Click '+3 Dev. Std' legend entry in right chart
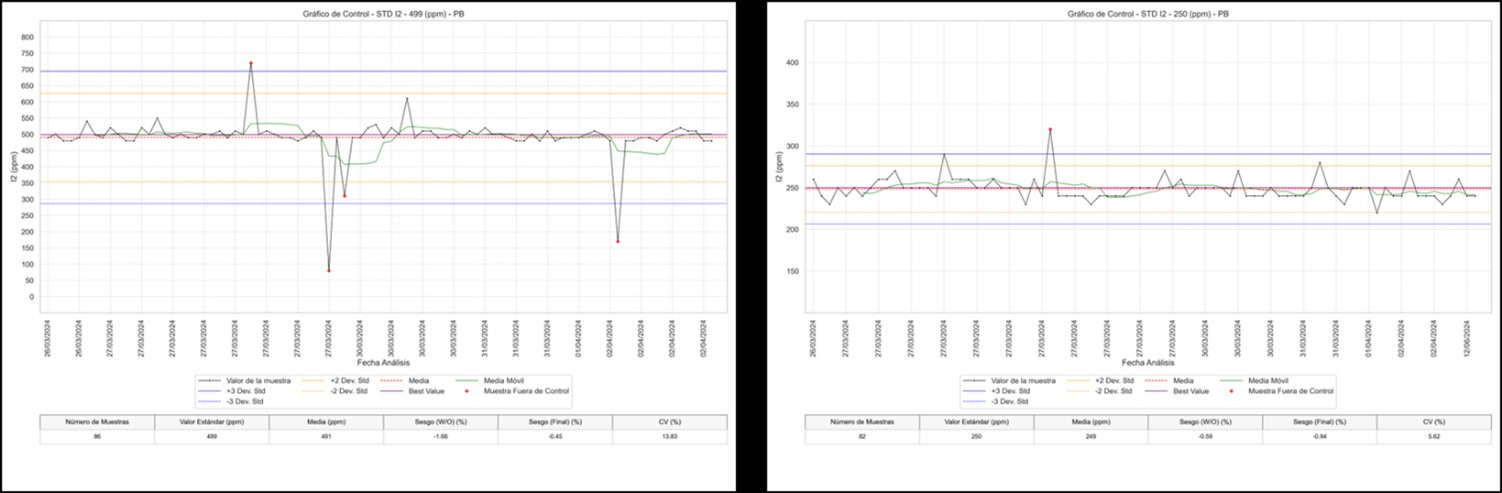 click(1000, 391)
